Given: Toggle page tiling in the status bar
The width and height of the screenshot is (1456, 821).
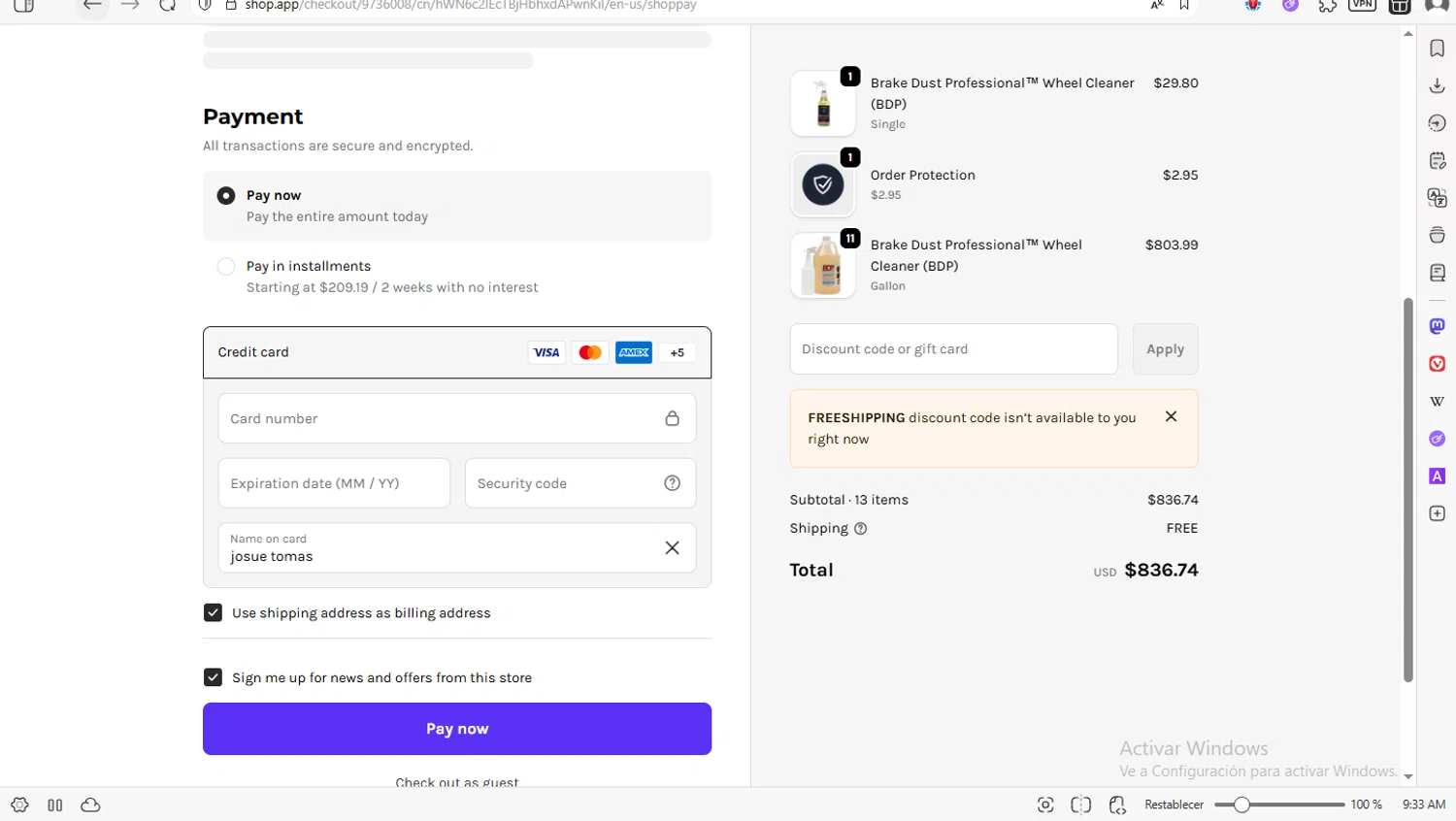Looking at the screenshot, I should (55, 805).
